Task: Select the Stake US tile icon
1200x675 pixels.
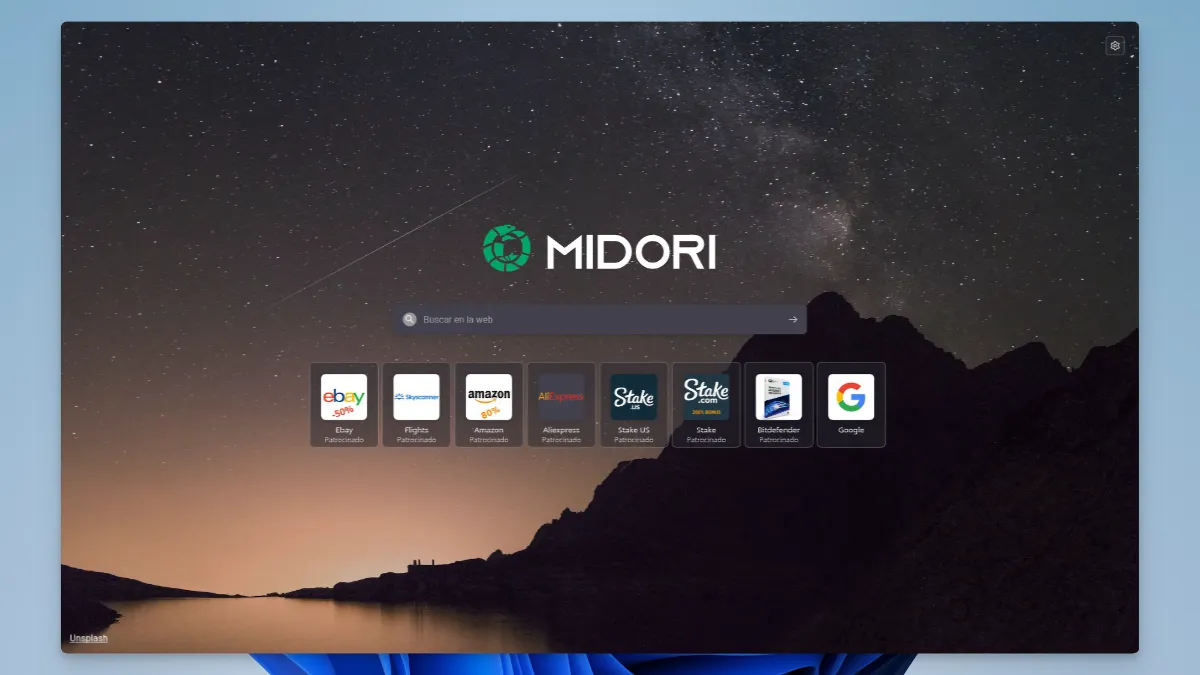Action: [634, 397]
